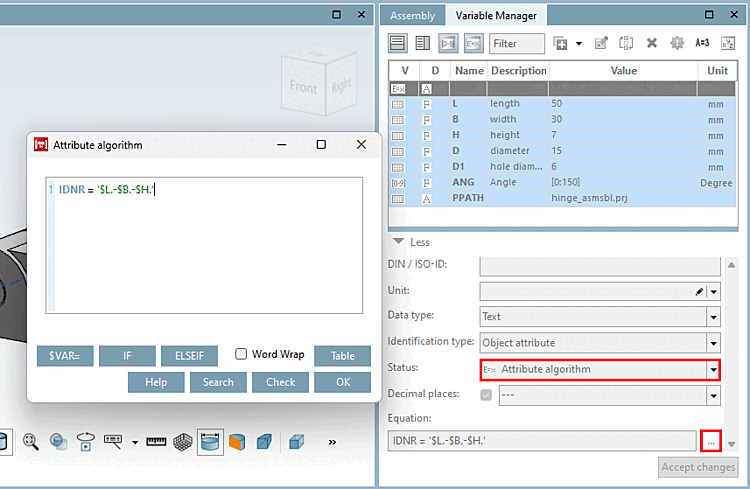This screenshot has height=489, width=750.
Task: Click the Accept changes button
Action: tap(698, 467)
